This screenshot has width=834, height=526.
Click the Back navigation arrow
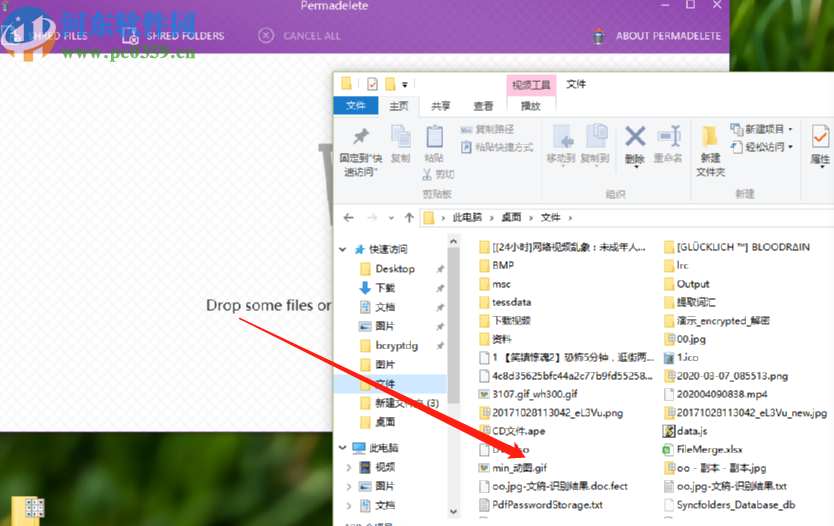(348, 218)
